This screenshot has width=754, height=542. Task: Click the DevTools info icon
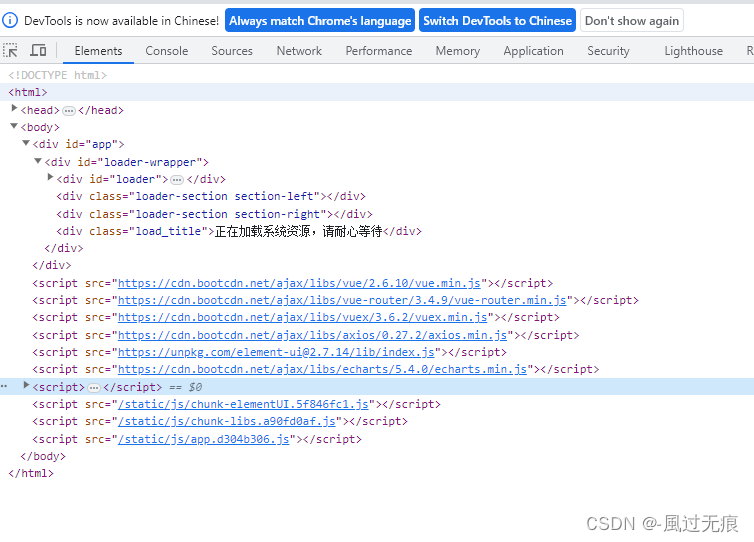click(10, 20)
